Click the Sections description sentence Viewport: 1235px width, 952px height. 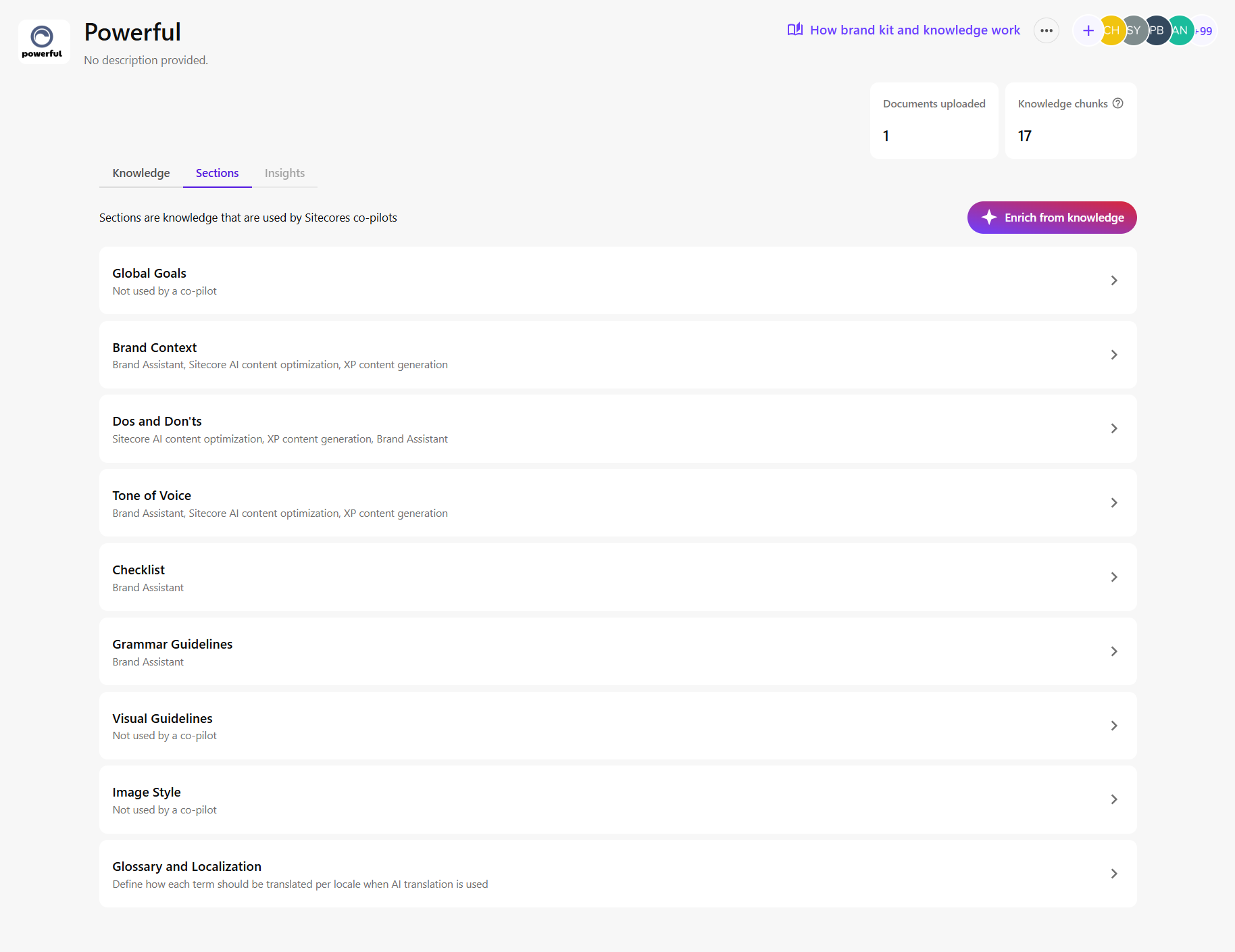point(248,218)
